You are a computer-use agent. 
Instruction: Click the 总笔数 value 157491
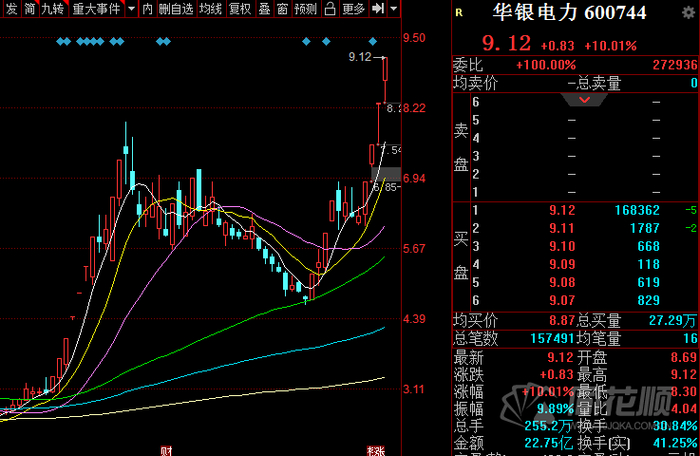(x=552, y=339)
